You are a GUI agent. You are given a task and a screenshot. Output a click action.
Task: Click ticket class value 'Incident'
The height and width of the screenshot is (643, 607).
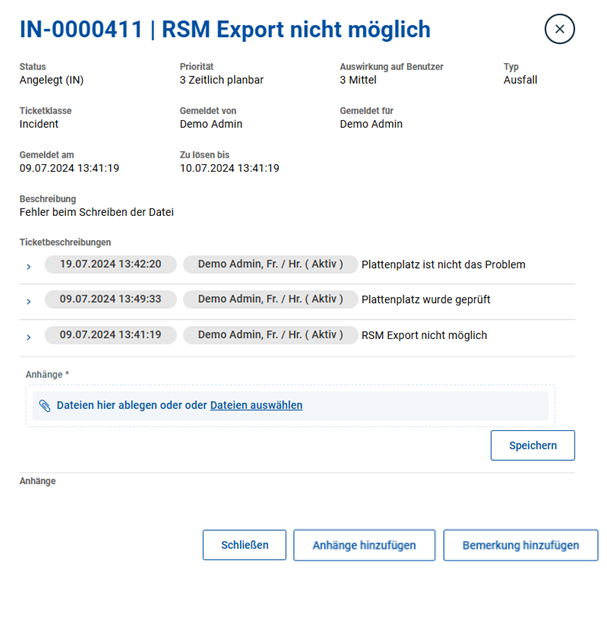pyautogui.click(x=39, y=124)
